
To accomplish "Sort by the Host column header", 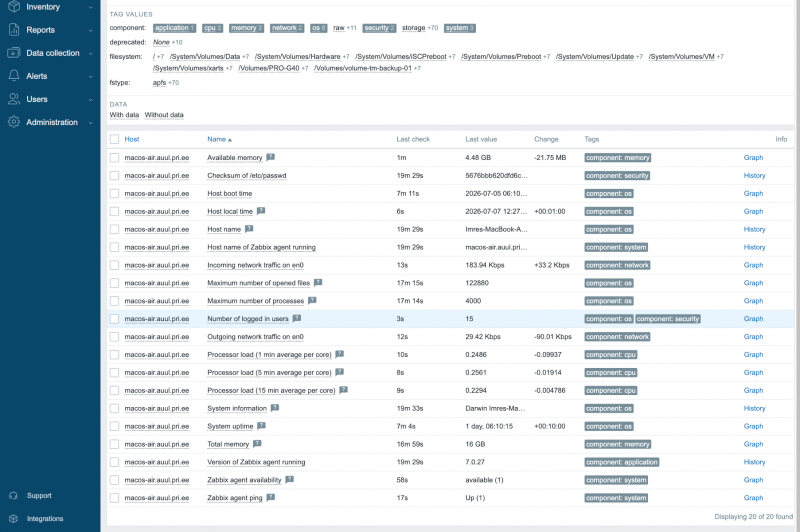I will click(x=132, y=139).
